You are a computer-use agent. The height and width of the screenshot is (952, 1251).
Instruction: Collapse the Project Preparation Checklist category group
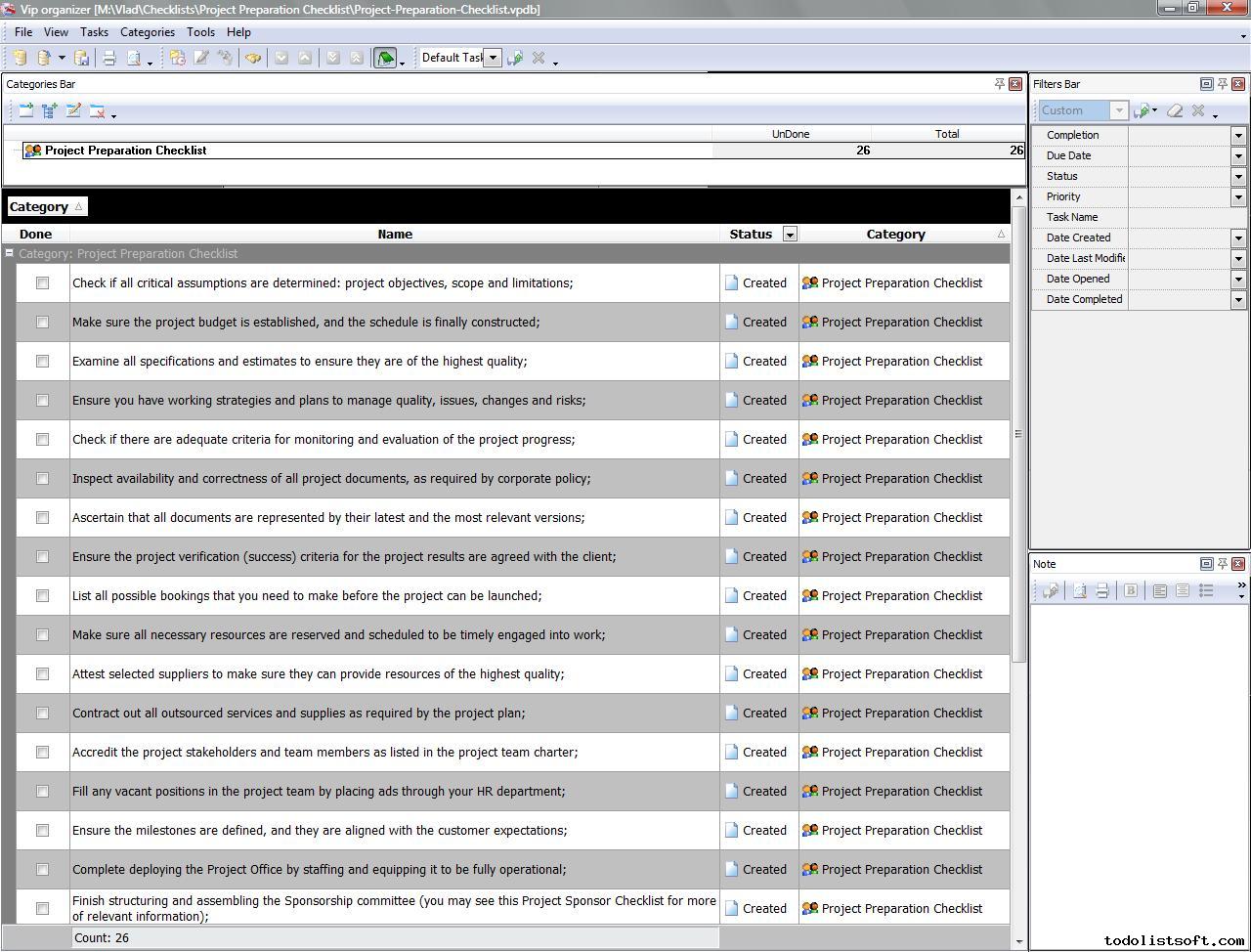(x=9, y=254)
